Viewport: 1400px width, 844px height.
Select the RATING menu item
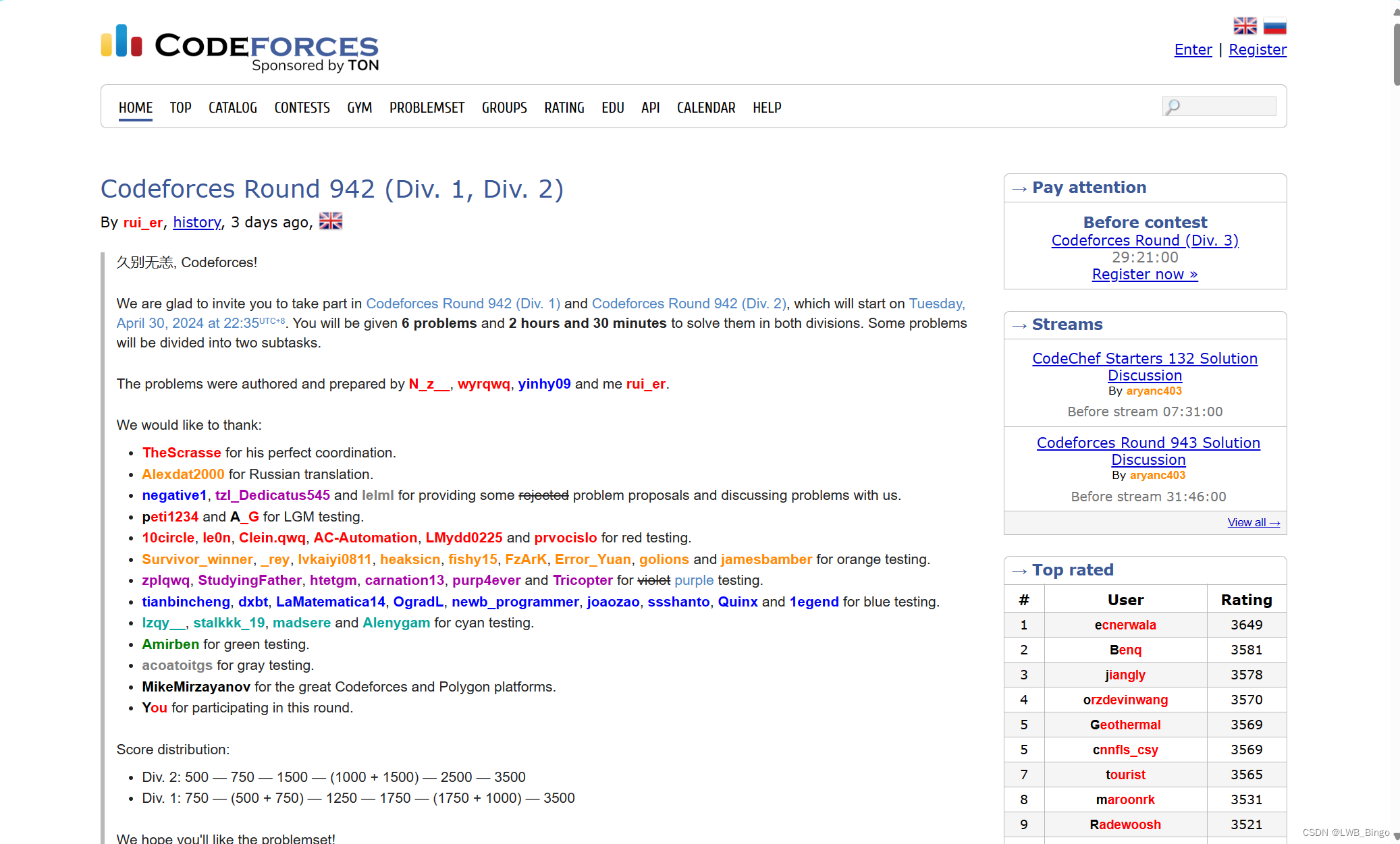[x=564, y=108]
